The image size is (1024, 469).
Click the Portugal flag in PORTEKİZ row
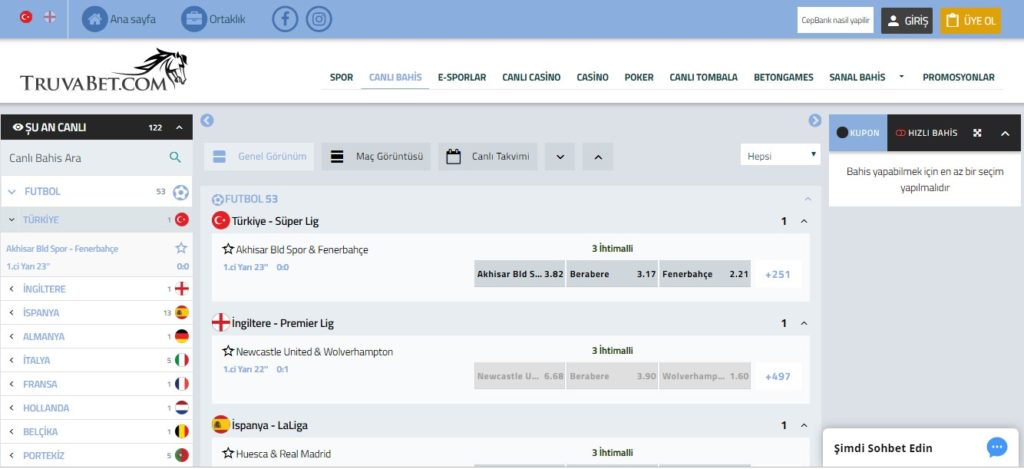point(182,455)
